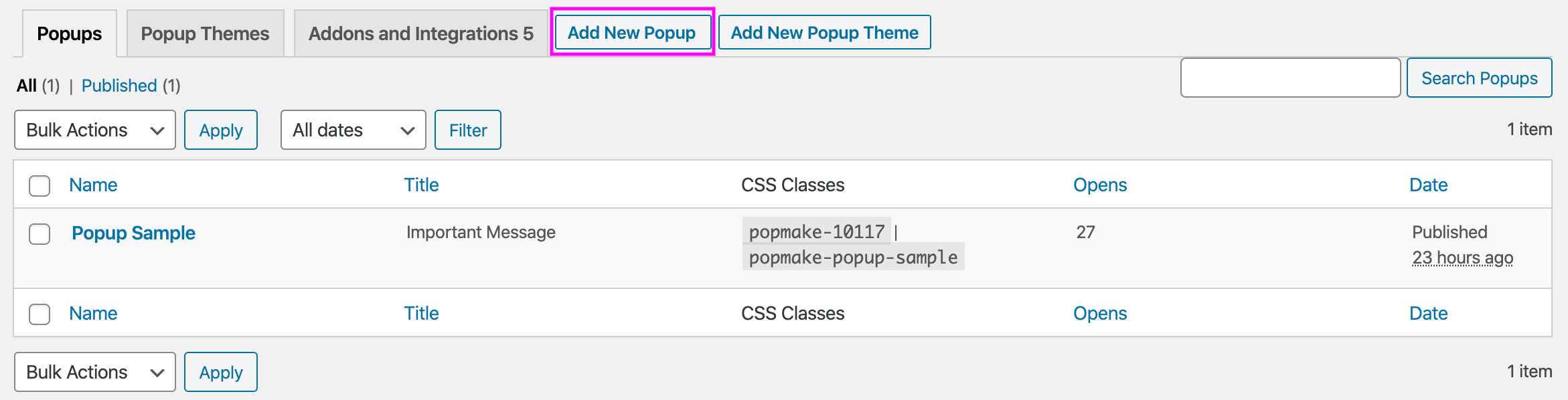Open the Popup Themes tab
Viewport: 1568px width, 400px height.
pyautogui.click(x=205, y=33)
